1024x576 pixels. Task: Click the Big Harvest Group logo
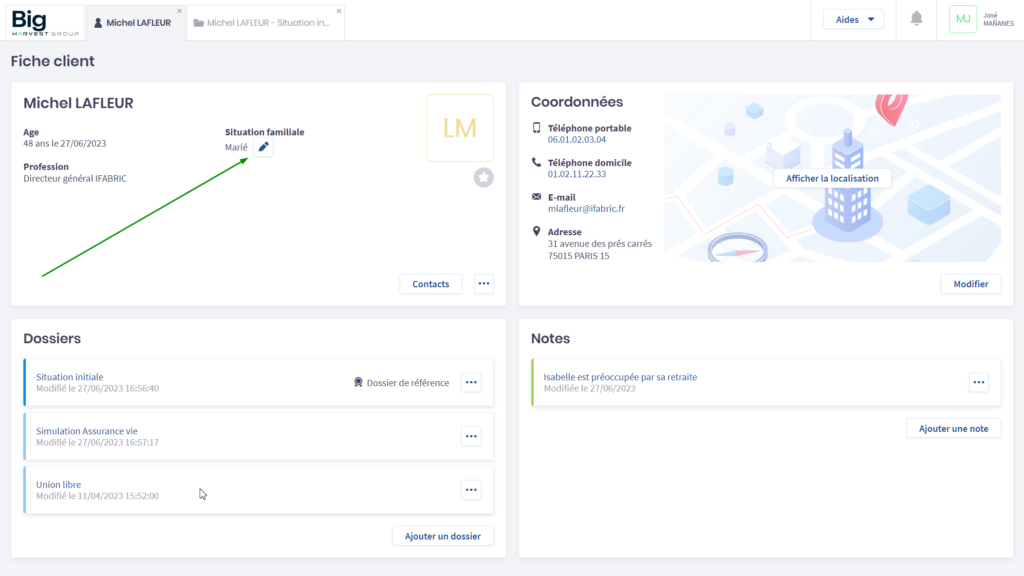click(43, 21)
